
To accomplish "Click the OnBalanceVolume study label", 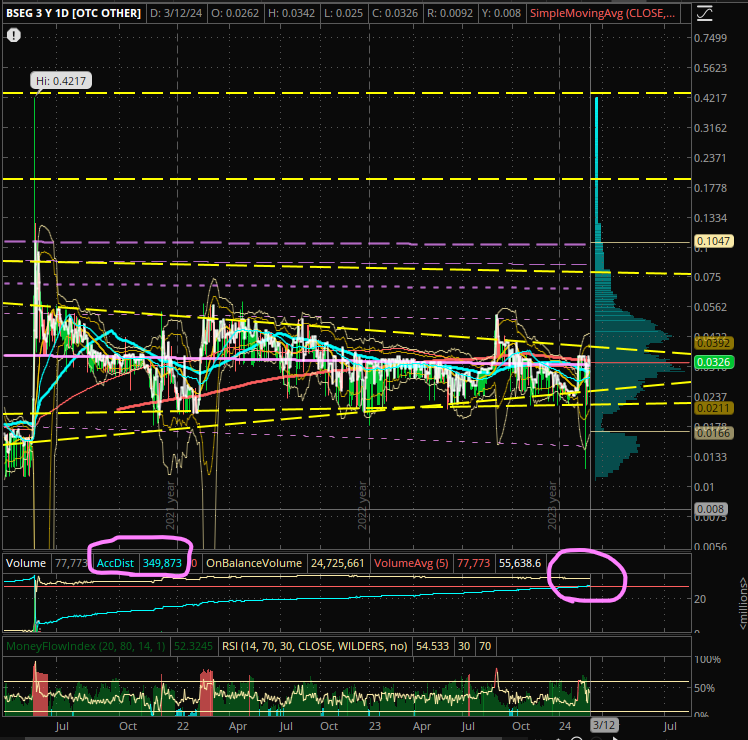I will click(x=254, y=563).
